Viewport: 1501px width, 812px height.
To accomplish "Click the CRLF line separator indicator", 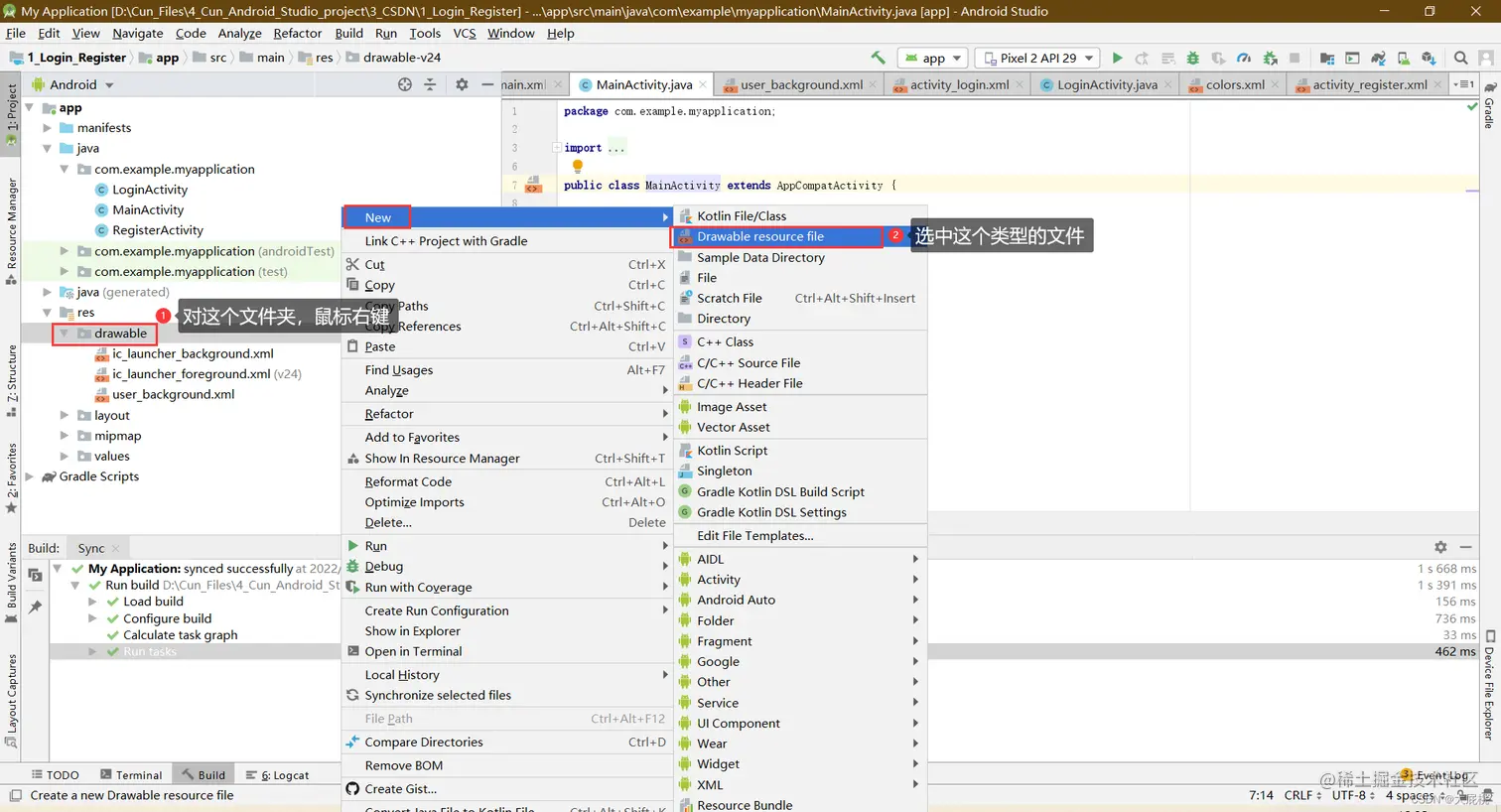I will tap(1302, 795).
